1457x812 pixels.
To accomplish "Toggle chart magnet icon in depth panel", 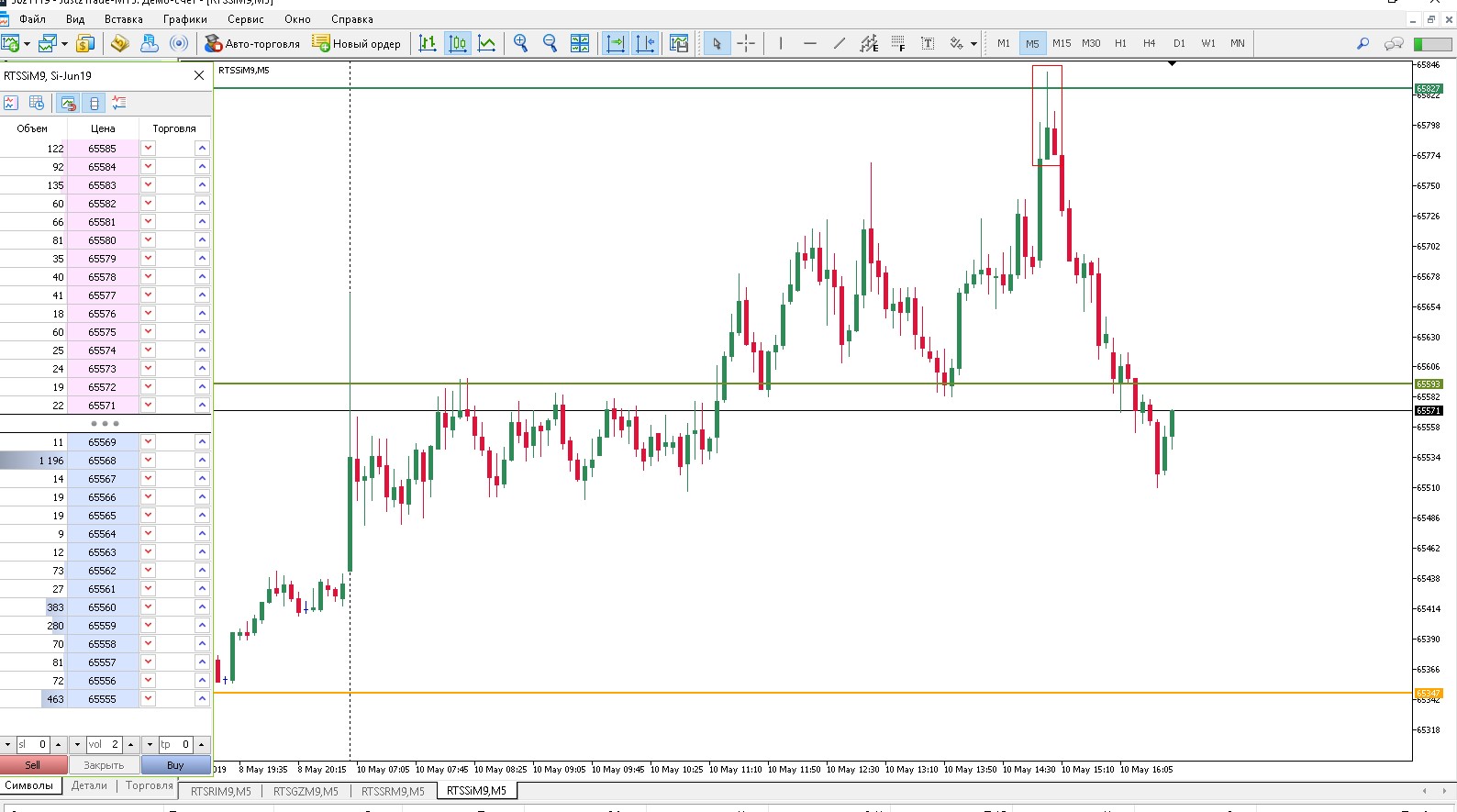I will pyautogui.click(x=68, y=103).
